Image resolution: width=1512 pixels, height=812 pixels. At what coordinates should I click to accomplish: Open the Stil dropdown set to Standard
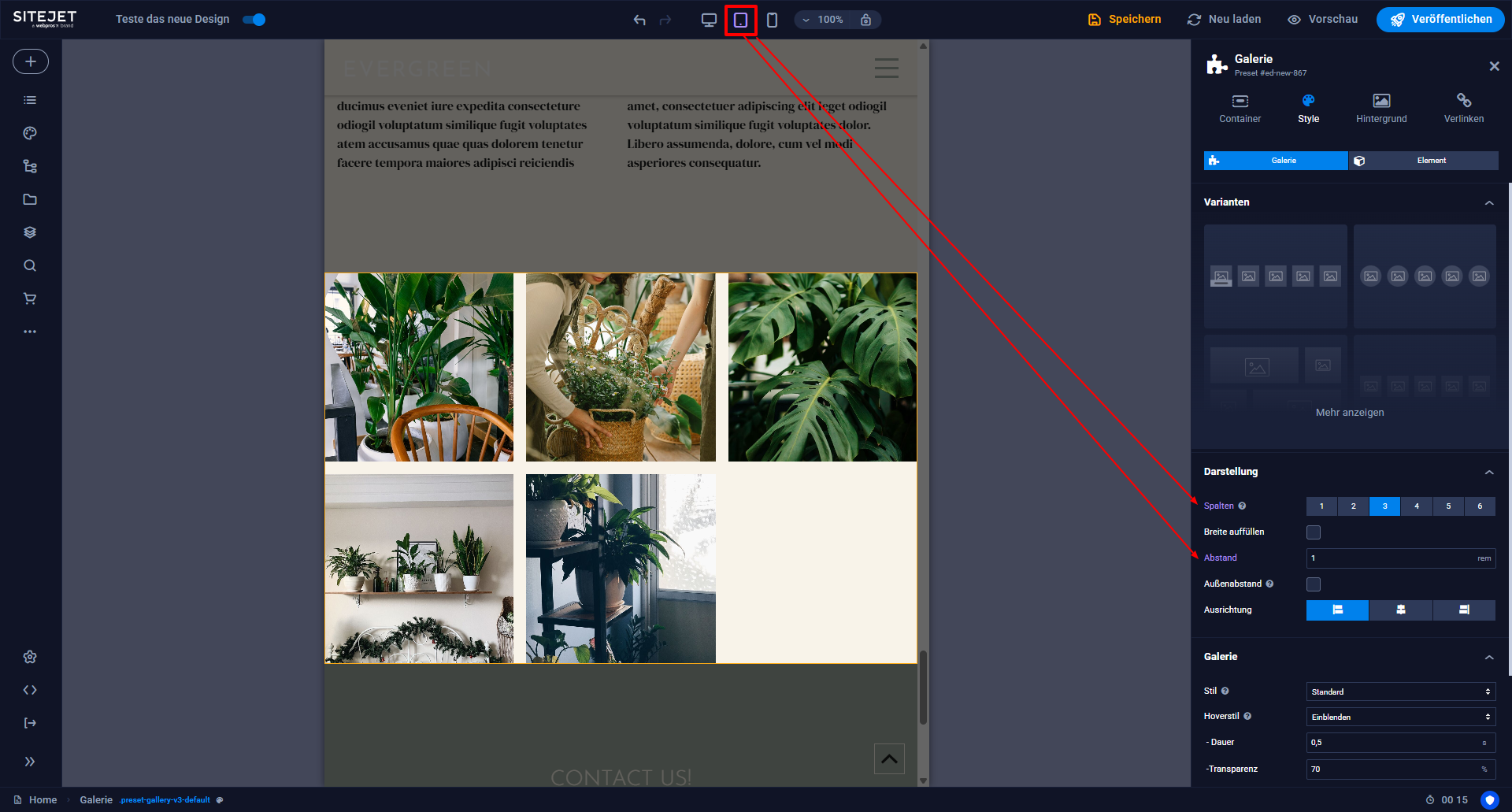tap(1401, 691)
